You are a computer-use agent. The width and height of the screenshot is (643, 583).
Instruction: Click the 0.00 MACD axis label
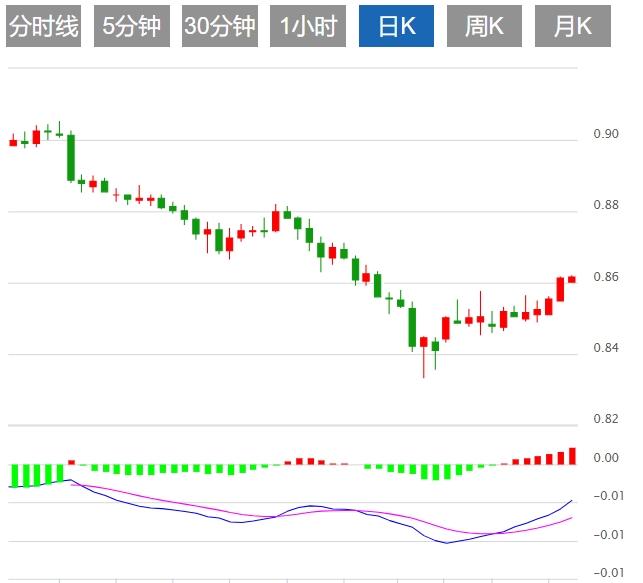pyautogui.click(x=606, y=458)
